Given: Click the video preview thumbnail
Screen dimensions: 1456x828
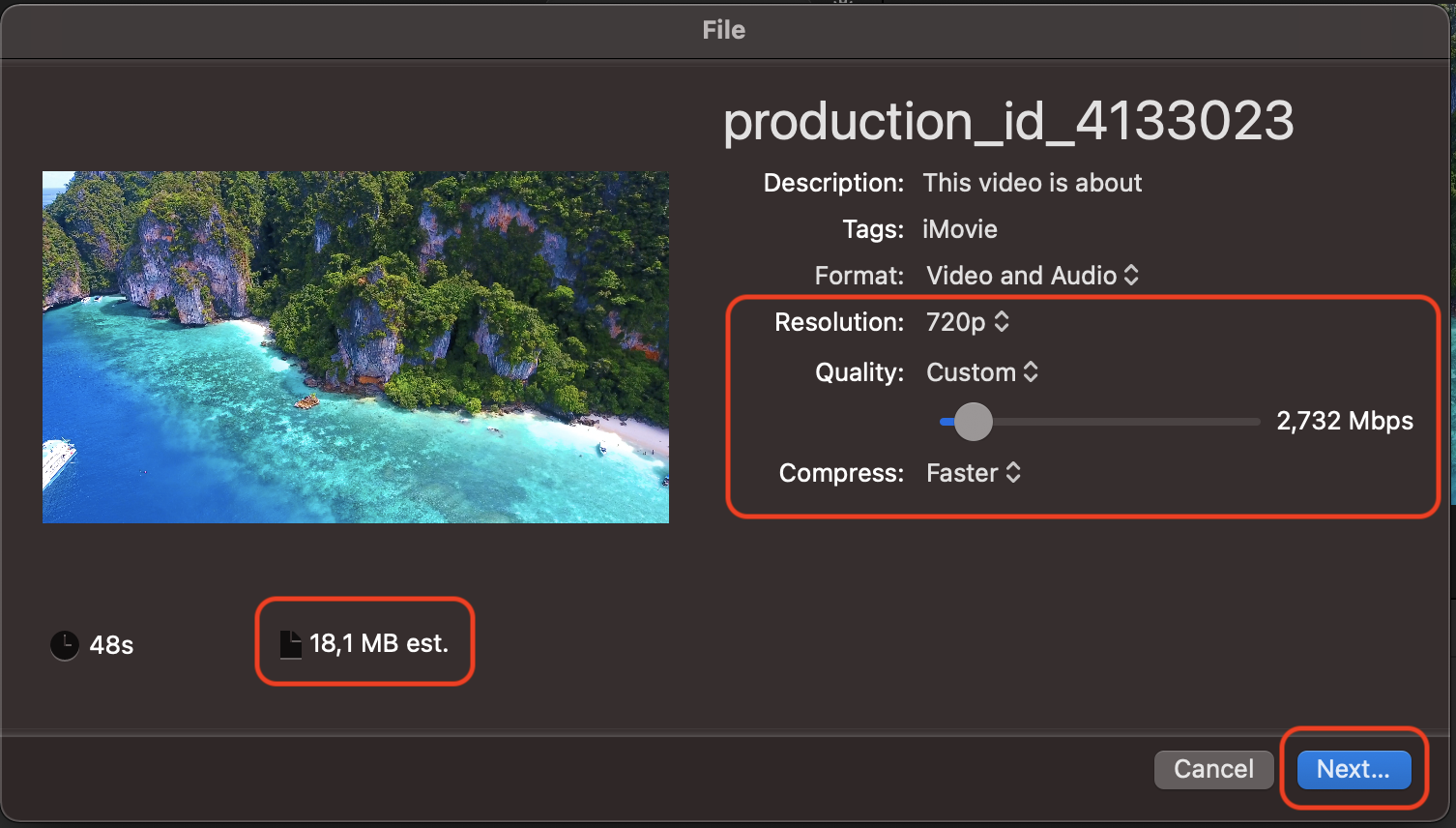Looking at the screenshot, I should [355, 347].
